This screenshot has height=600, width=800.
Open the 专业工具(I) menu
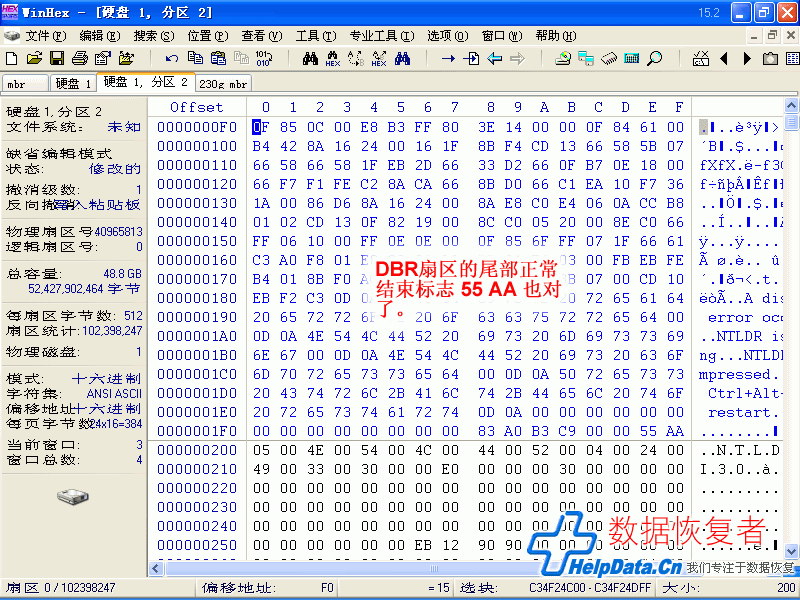pos(382,36)
